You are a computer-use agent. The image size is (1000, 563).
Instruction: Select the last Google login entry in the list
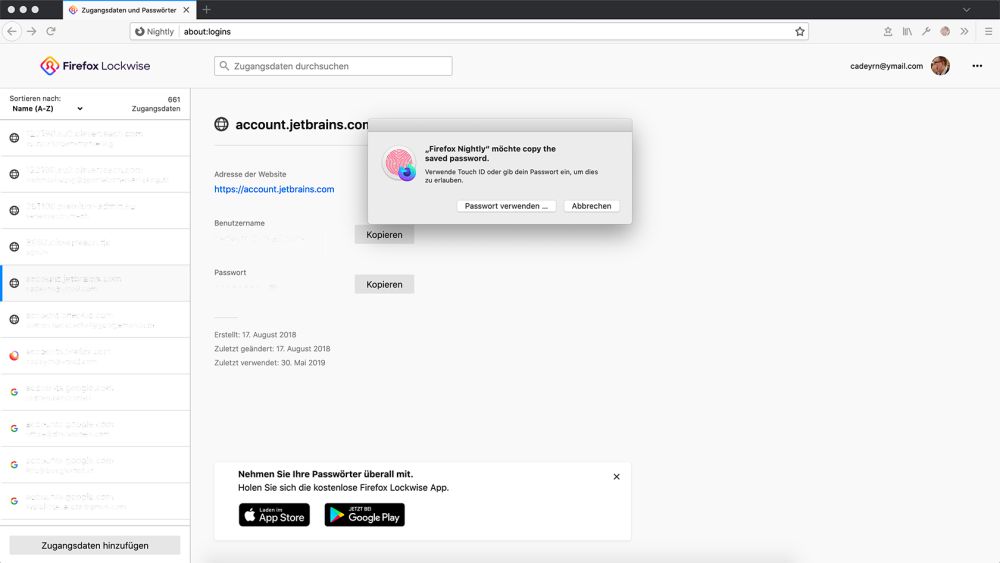95,501
